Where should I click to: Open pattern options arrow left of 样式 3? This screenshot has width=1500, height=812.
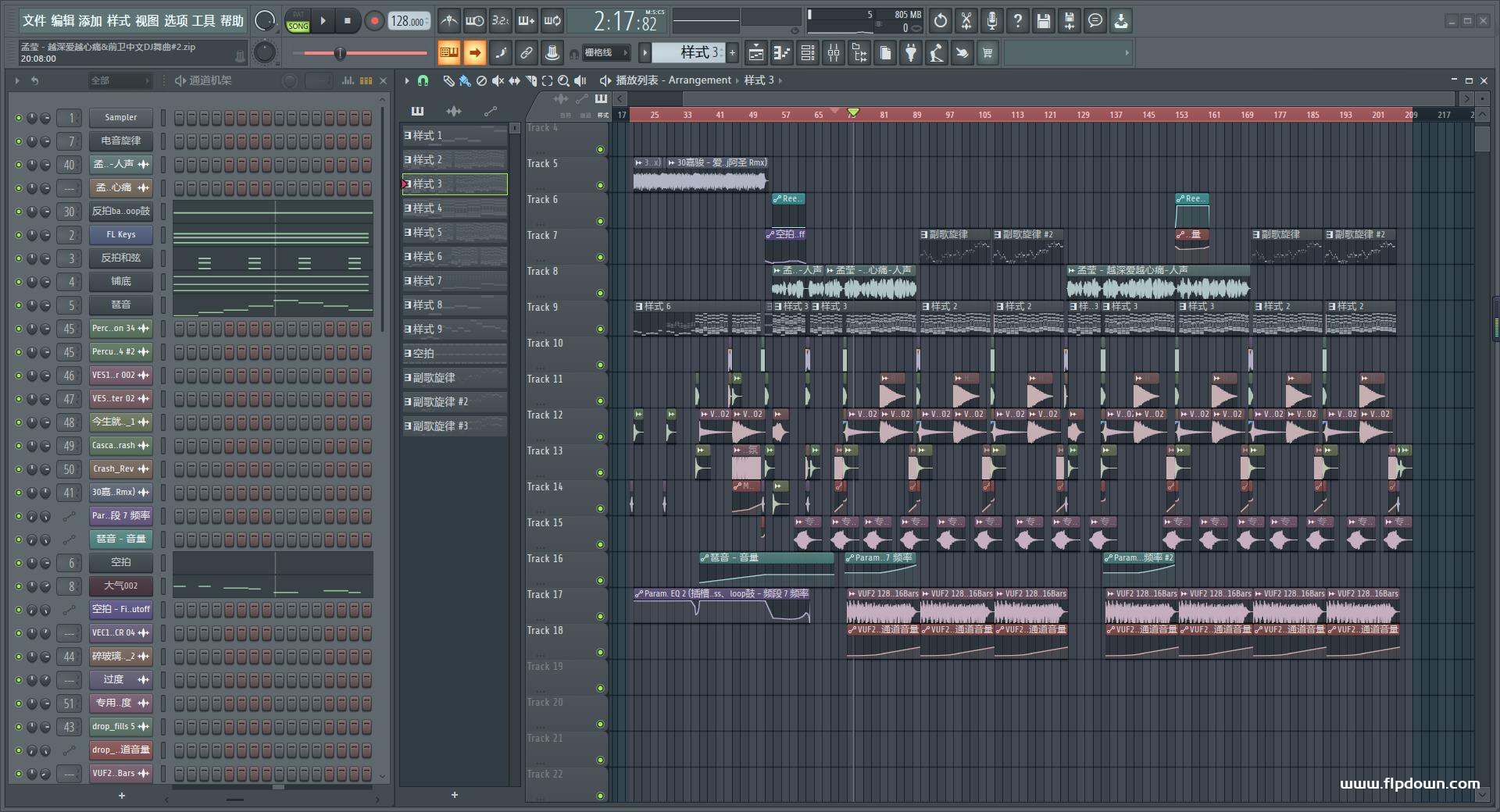point(645,52)
